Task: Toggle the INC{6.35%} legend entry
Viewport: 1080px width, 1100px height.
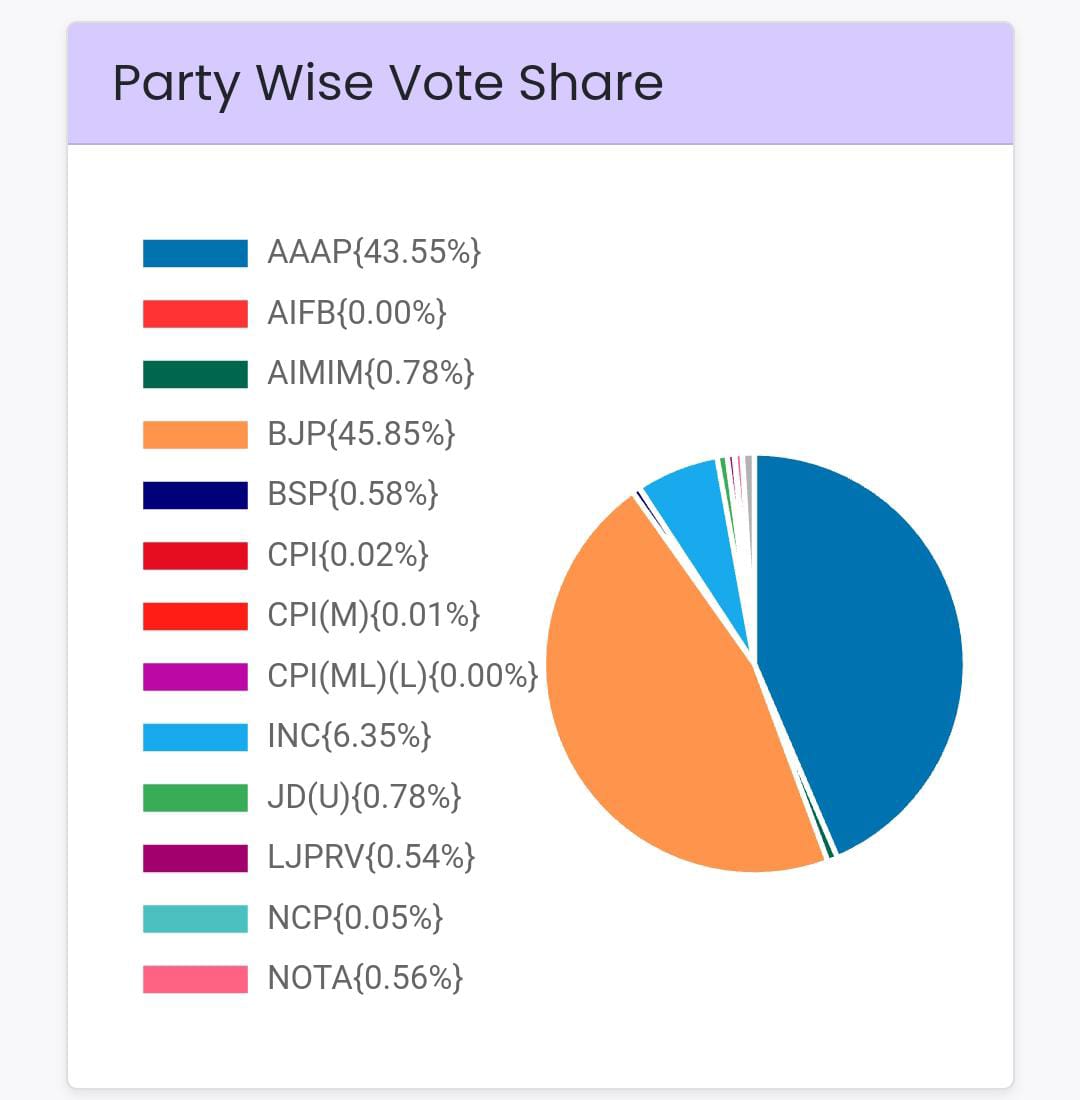Action: pyautogui.click(x=349, y=737)
